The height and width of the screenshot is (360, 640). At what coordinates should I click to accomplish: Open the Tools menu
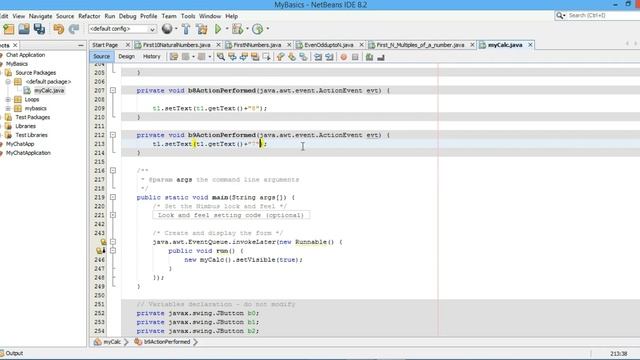pyautogui.click(x=188, y=16)
